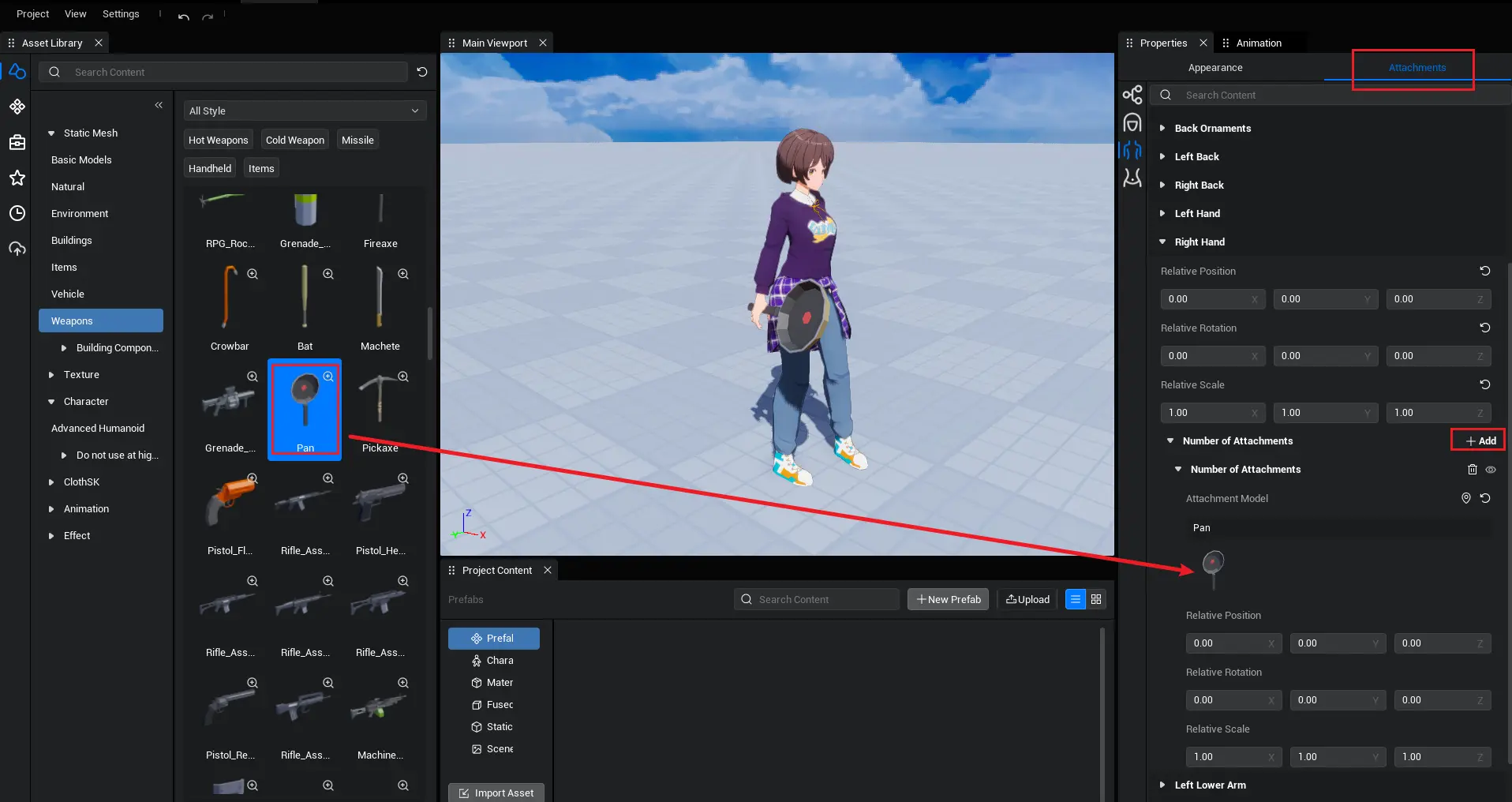Filter assets by Cold Weapon
The width and height of the screenshot is (1512, 802).
[x=295, y=140]
